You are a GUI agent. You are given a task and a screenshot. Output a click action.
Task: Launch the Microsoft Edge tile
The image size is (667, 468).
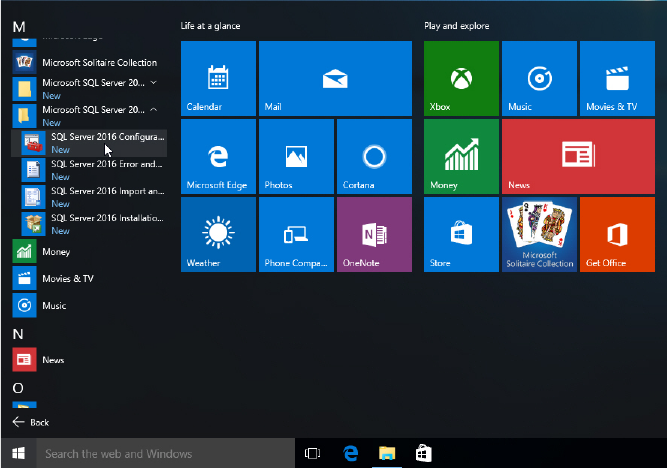pos(218,156)
